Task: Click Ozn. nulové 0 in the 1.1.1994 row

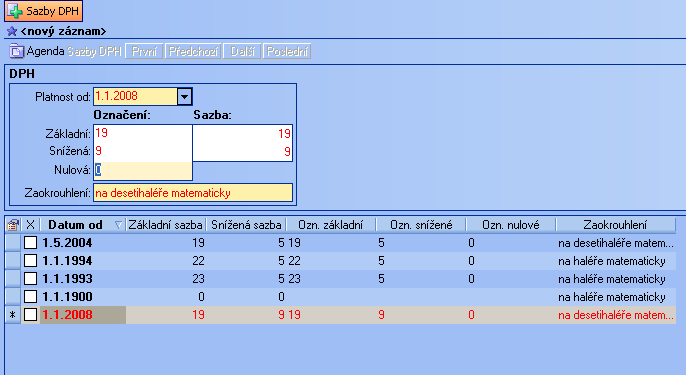Action: (x=511, y=261)
